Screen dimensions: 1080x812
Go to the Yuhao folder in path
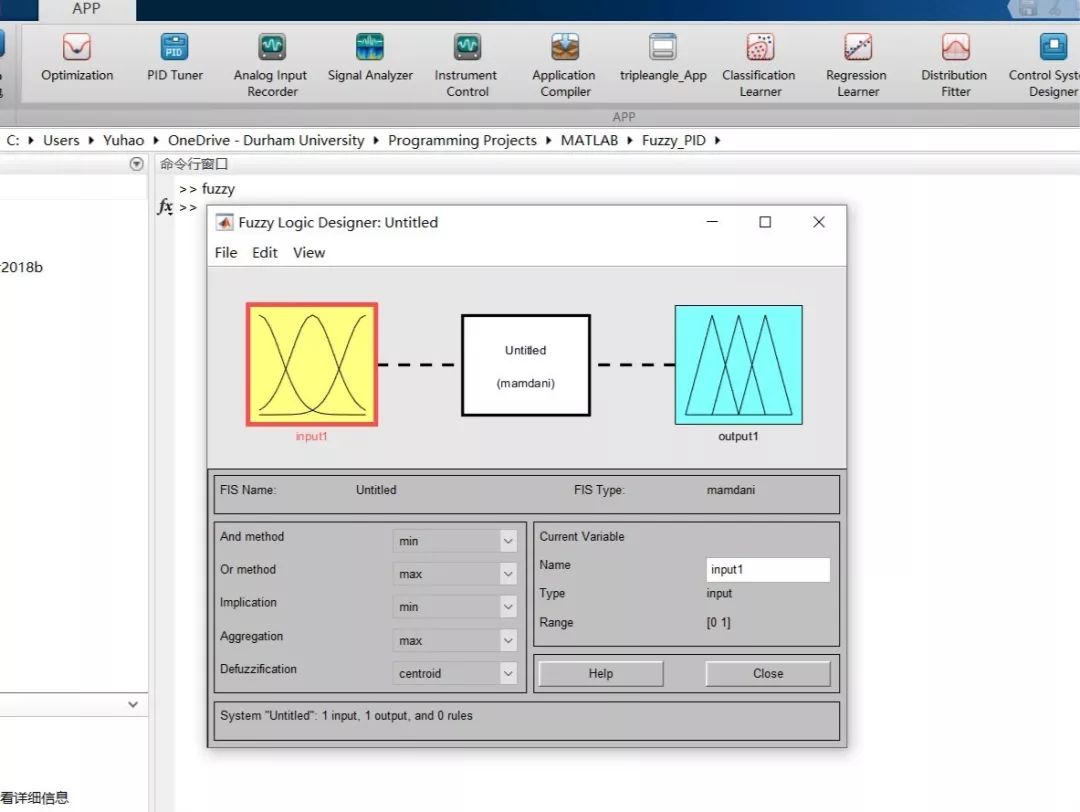click(123, 140)
